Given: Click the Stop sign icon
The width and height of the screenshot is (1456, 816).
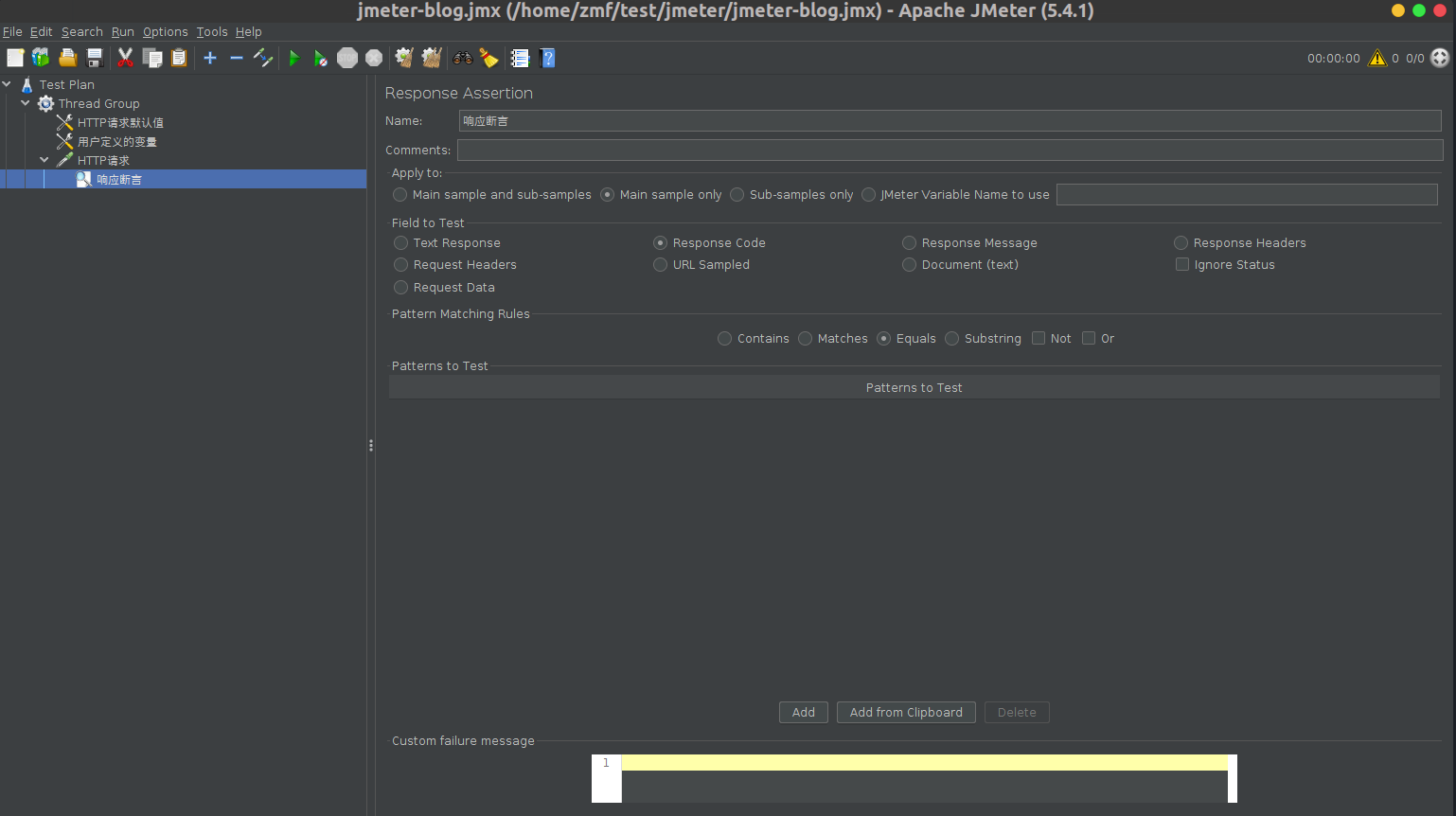Looking at the screenshot, I should [347, 58].
